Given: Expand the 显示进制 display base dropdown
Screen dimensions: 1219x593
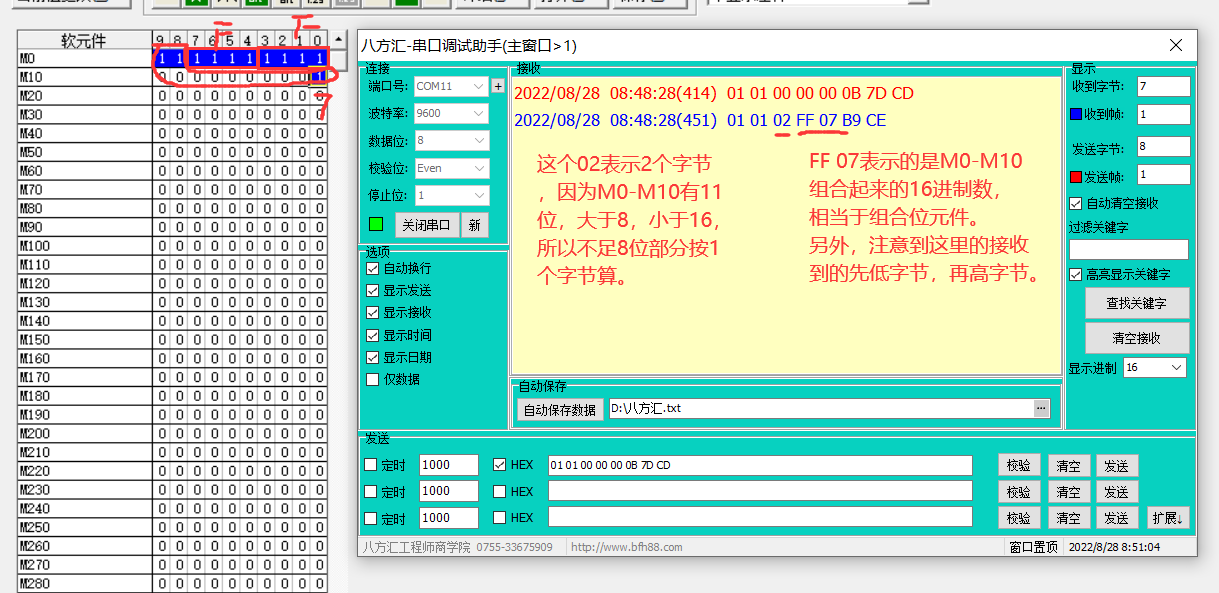Looking at the screenshot, I should 1155,368.
